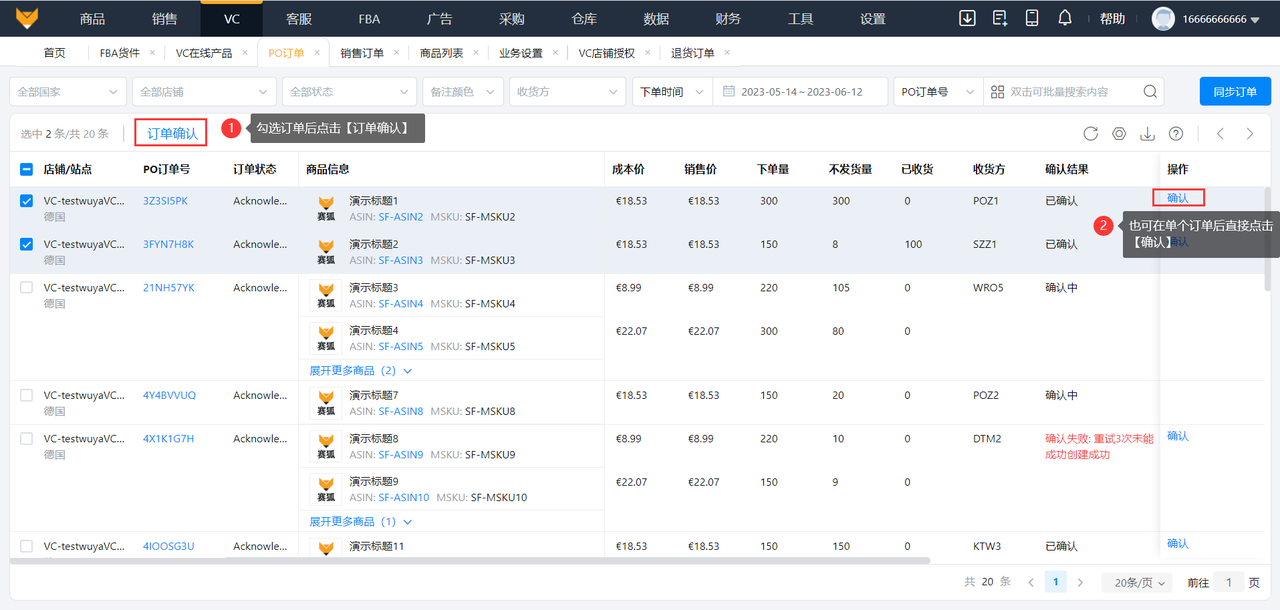Toggle the select-all header checkbox

tap(27, 170)
